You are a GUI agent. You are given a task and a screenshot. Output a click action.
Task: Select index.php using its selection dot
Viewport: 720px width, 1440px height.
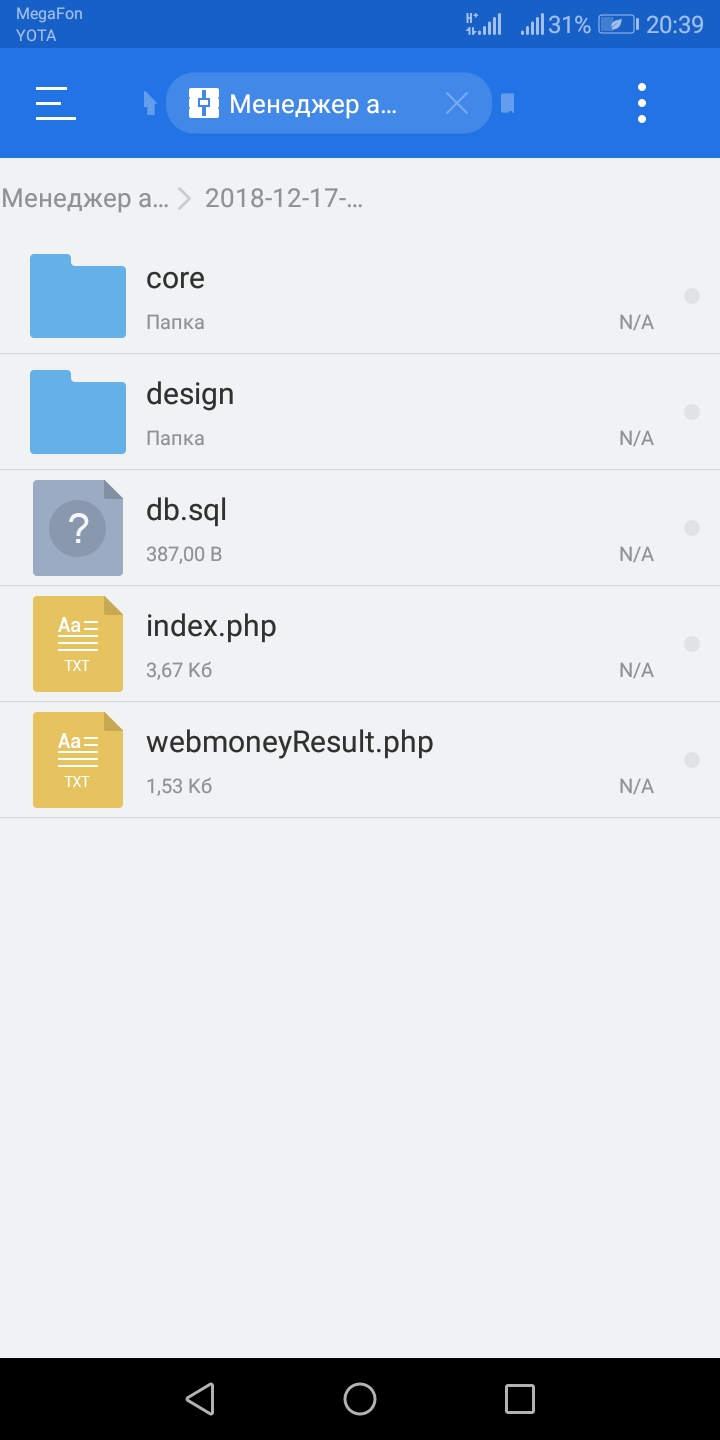pyautogui.click(x=691, y=644)
